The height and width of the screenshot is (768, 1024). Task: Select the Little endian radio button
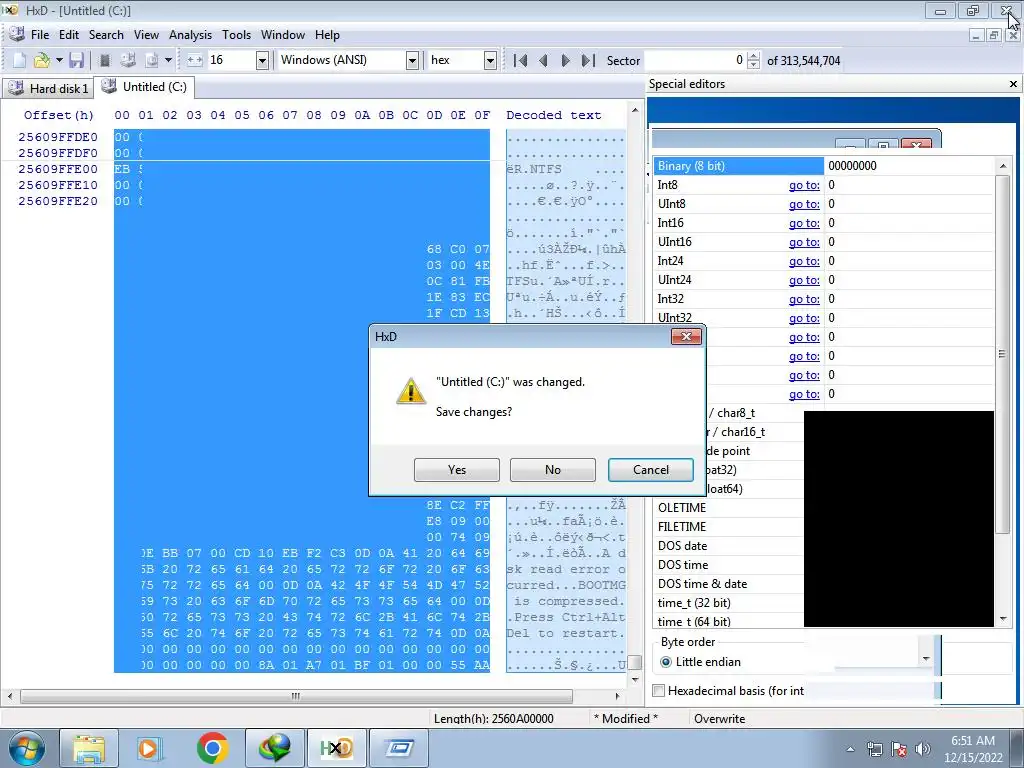(x=665, y=662)
